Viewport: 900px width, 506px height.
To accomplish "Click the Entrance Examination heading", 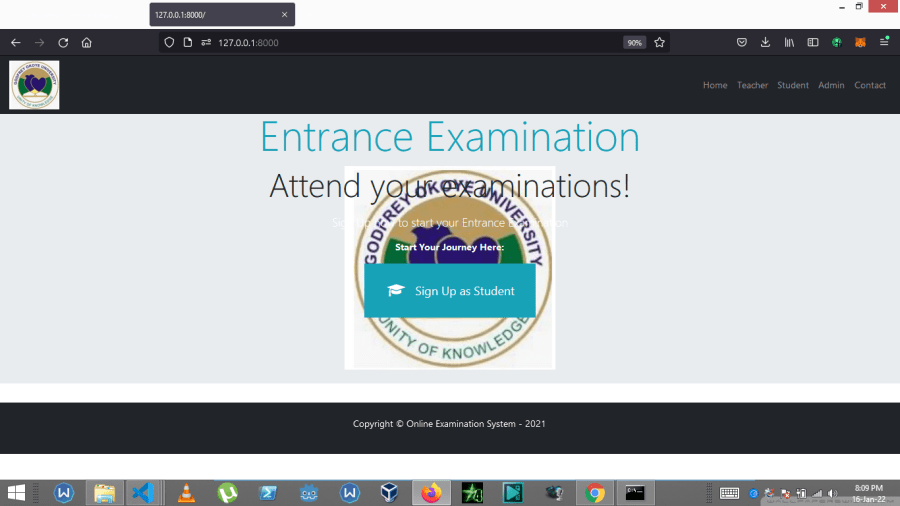I will coord(449,137).
